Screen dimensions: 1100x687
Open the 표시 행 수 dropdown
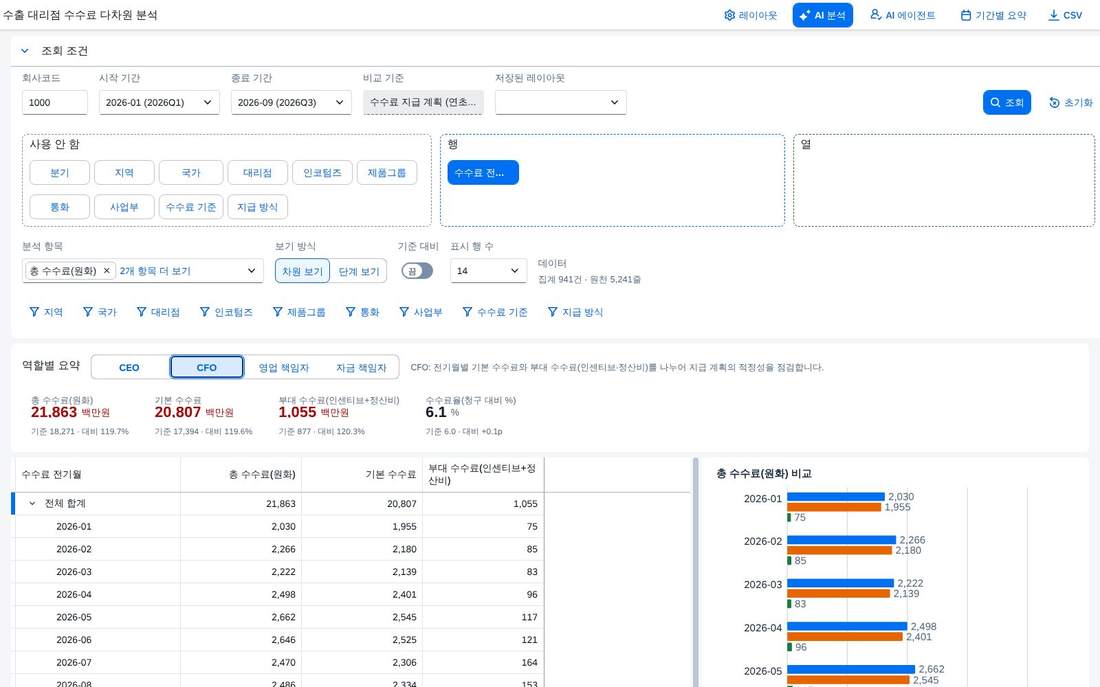tap(488, 271)
